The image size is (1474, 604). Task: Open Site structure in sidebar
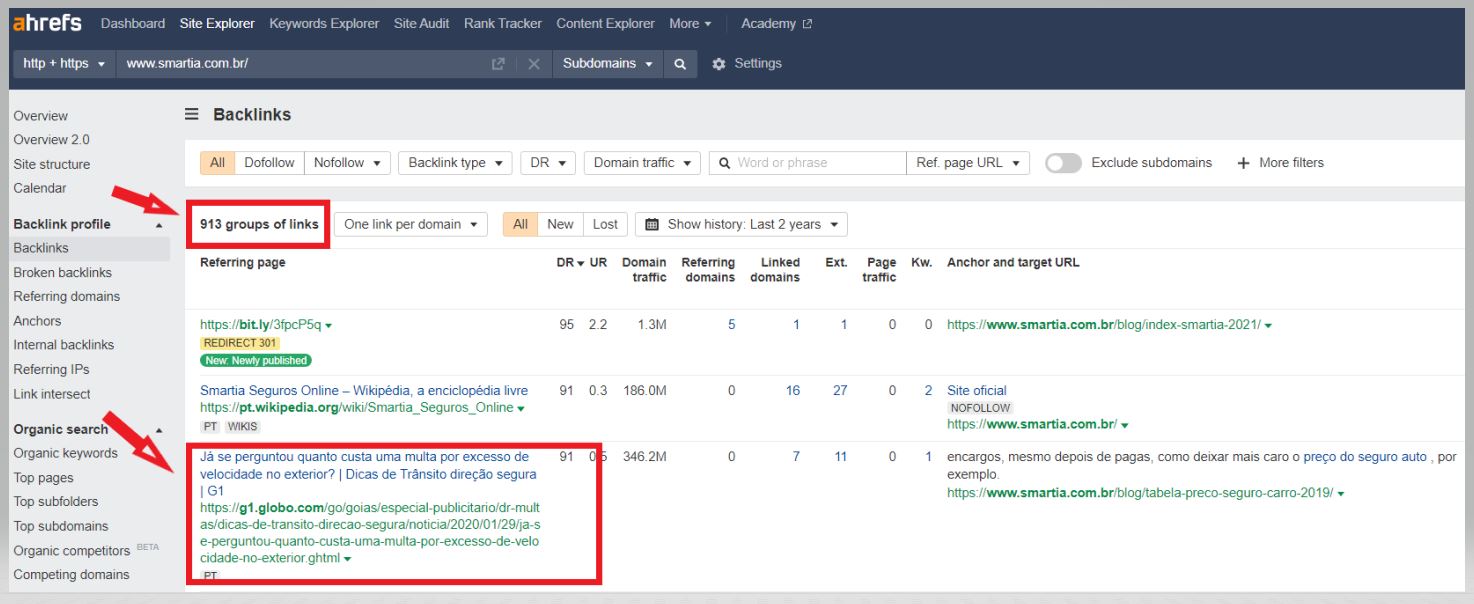click(52, 164)
